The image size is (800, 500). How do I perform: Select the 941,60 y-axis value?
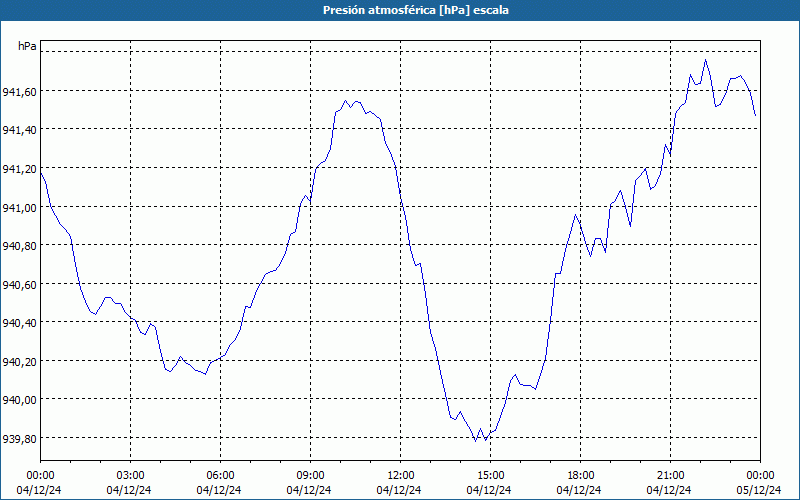(19, 92)
